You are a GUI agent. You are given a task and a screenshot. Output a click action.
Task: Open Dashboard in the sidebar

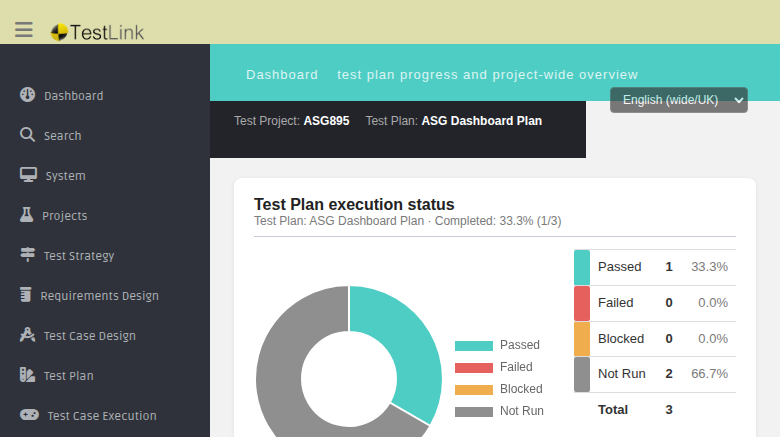click(74, 96)
